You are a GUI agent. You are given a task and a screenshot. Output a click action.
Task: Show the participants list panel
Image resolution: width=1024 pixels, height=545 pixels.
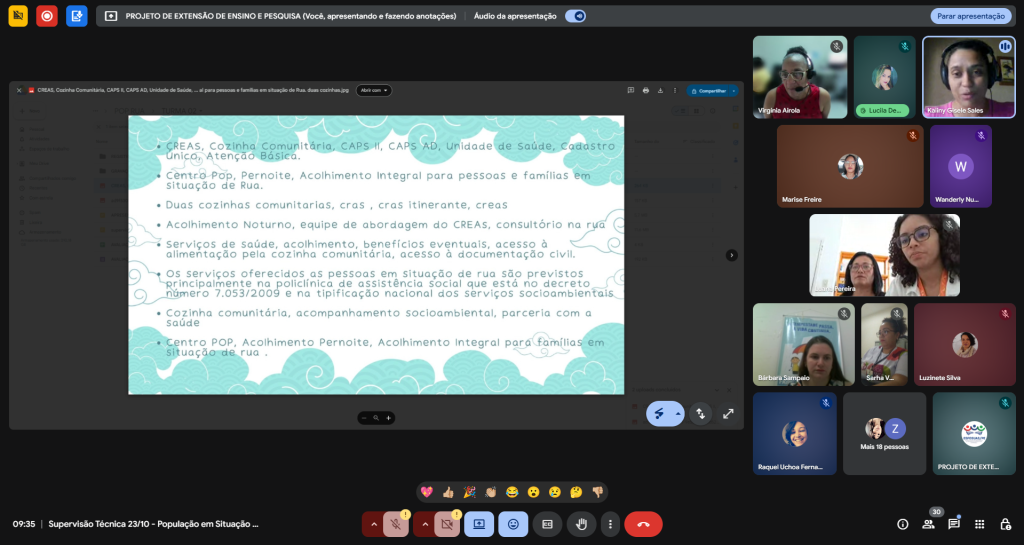click(928, 524)
